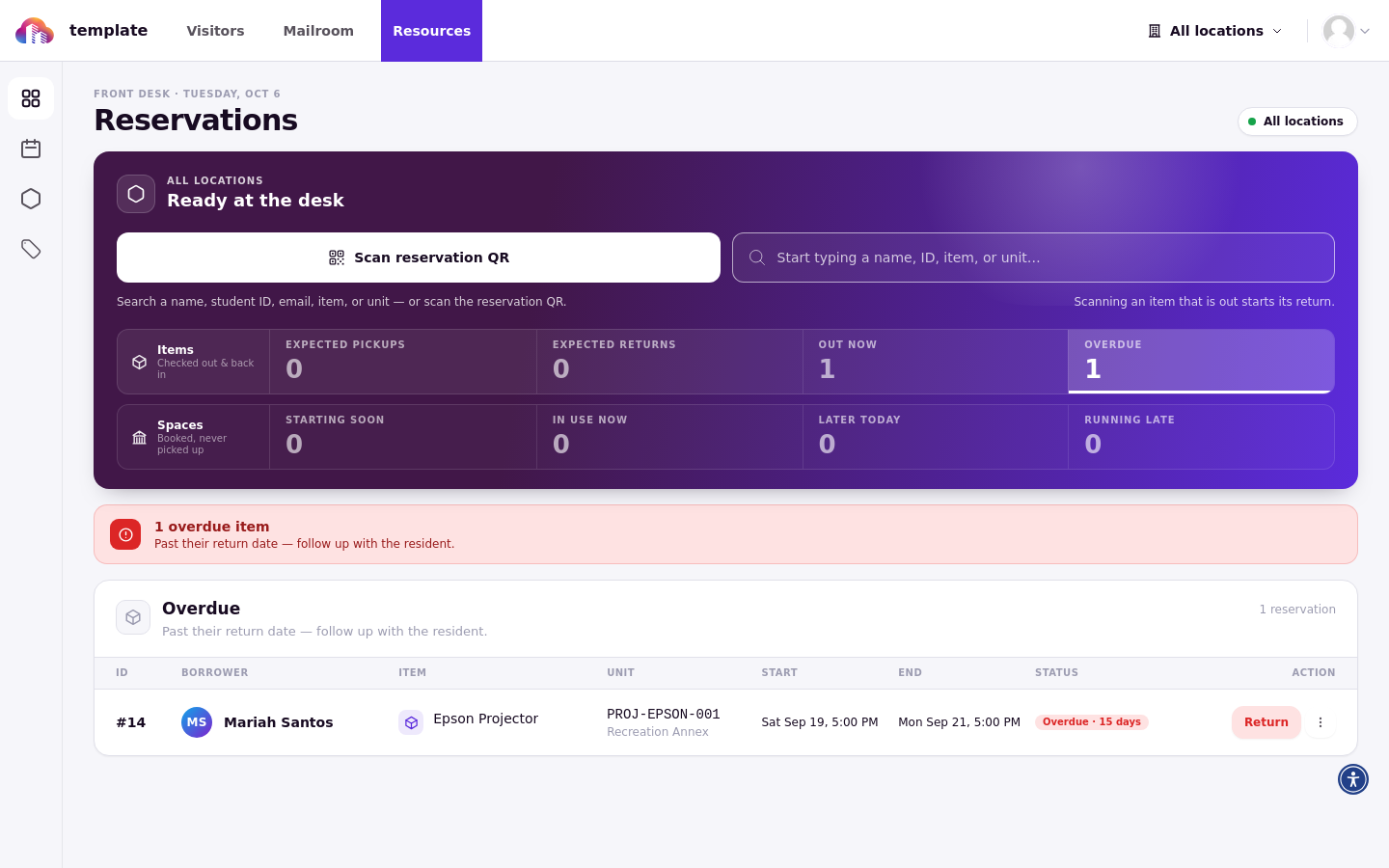Click the Epson Projector item name

click(x=485, y=719)
